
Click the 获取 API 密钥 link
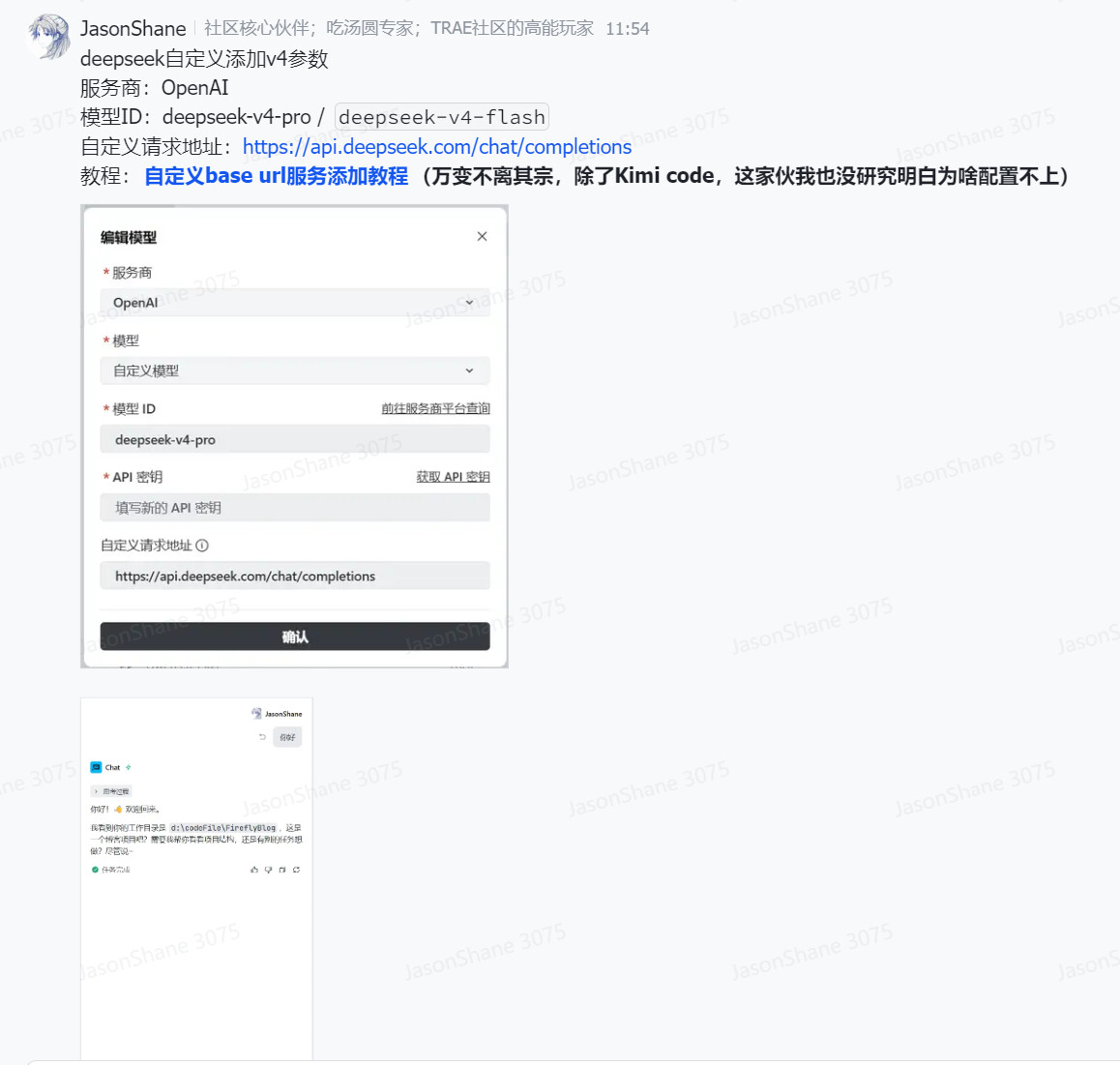coord(453,477)
